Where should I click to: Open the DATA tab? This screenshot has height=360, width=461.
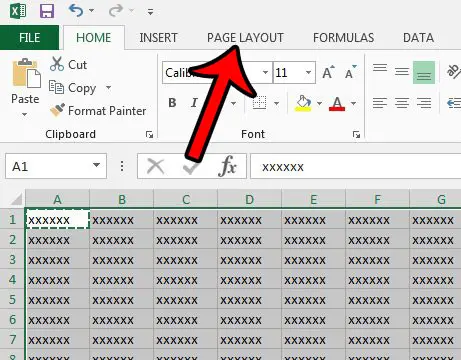[x=418, y=38]
